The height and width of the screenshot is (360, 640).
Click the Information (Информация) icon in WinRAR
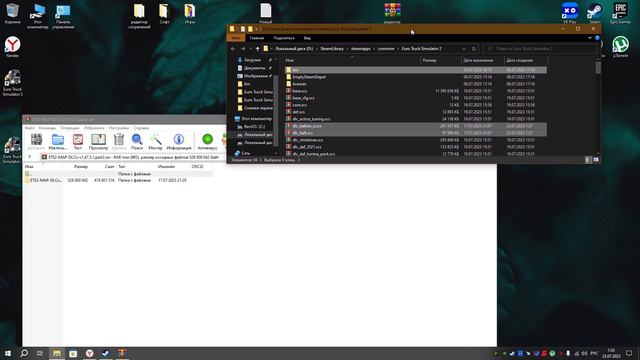(179, 142)
